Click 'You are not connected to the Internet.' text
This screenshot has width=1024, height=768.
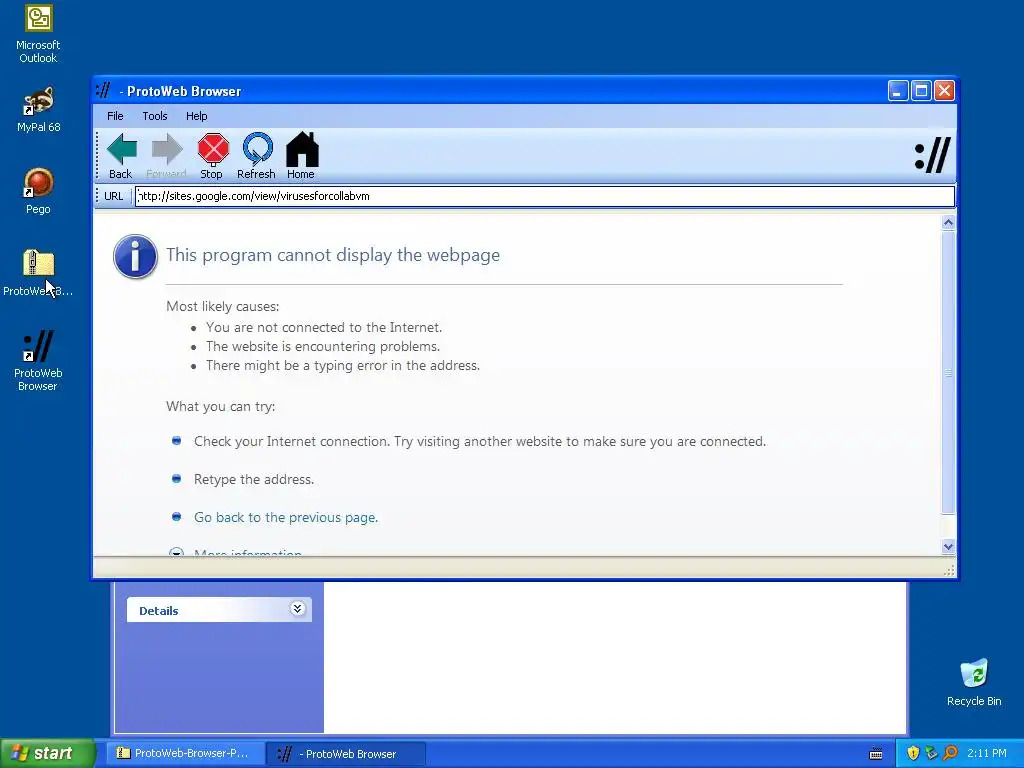pyautogui.click(x=324, y=327)
